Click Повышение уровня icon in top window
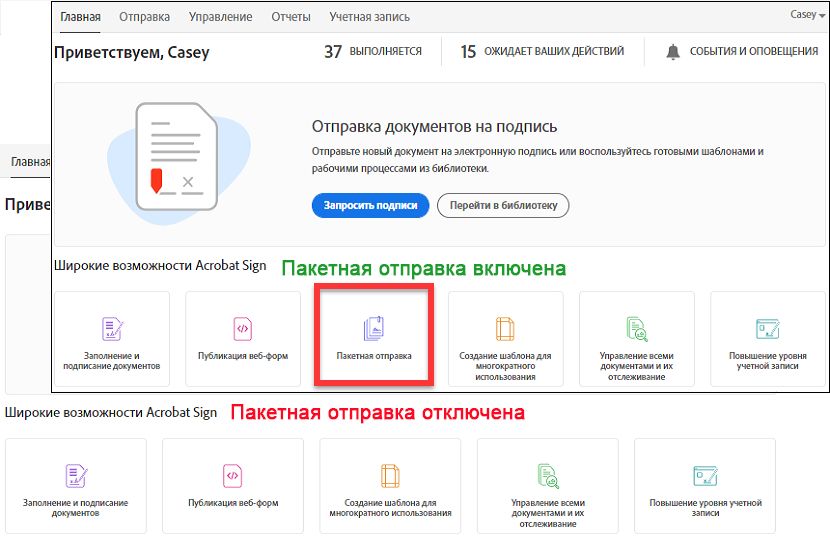The height and width of the screenshot is (538, 830). 768,329
